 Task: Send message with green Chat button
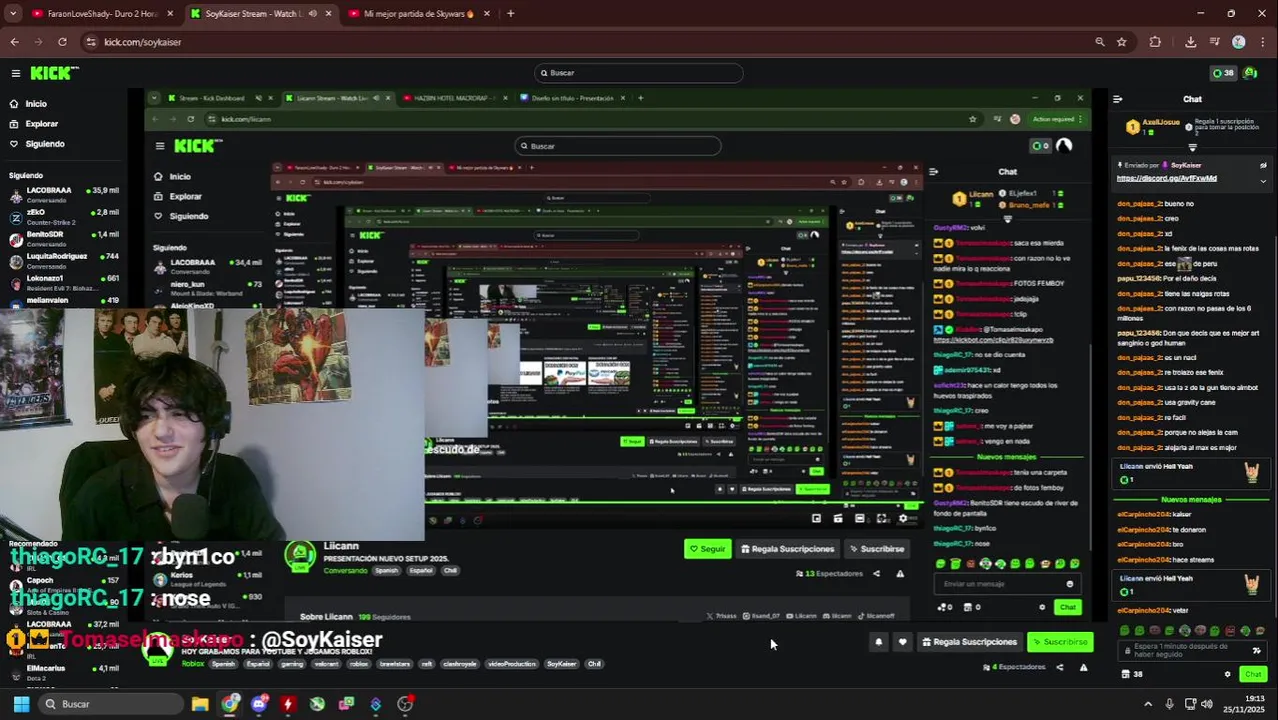click(1253, 674)
